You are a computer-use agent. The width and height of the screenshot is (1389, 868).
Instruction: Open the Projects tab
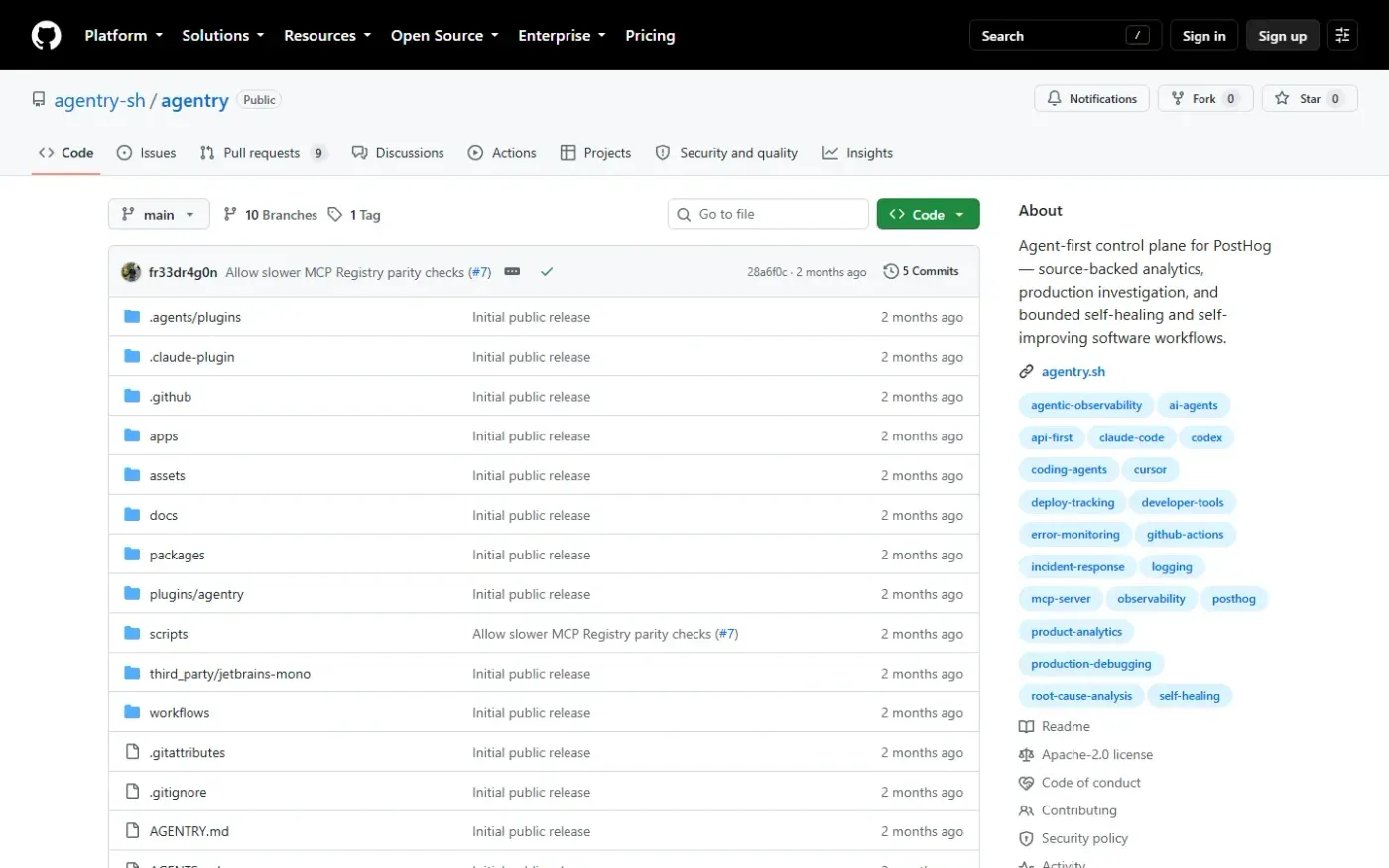click(x=595, y=153)
